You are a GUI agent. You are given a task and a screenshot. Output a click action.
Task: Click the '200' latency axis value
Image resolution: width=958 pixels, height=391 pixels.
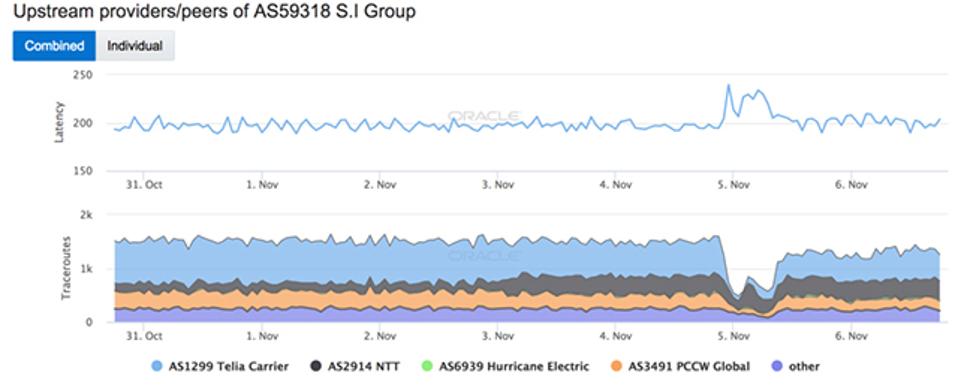click(x=82, y=123)
